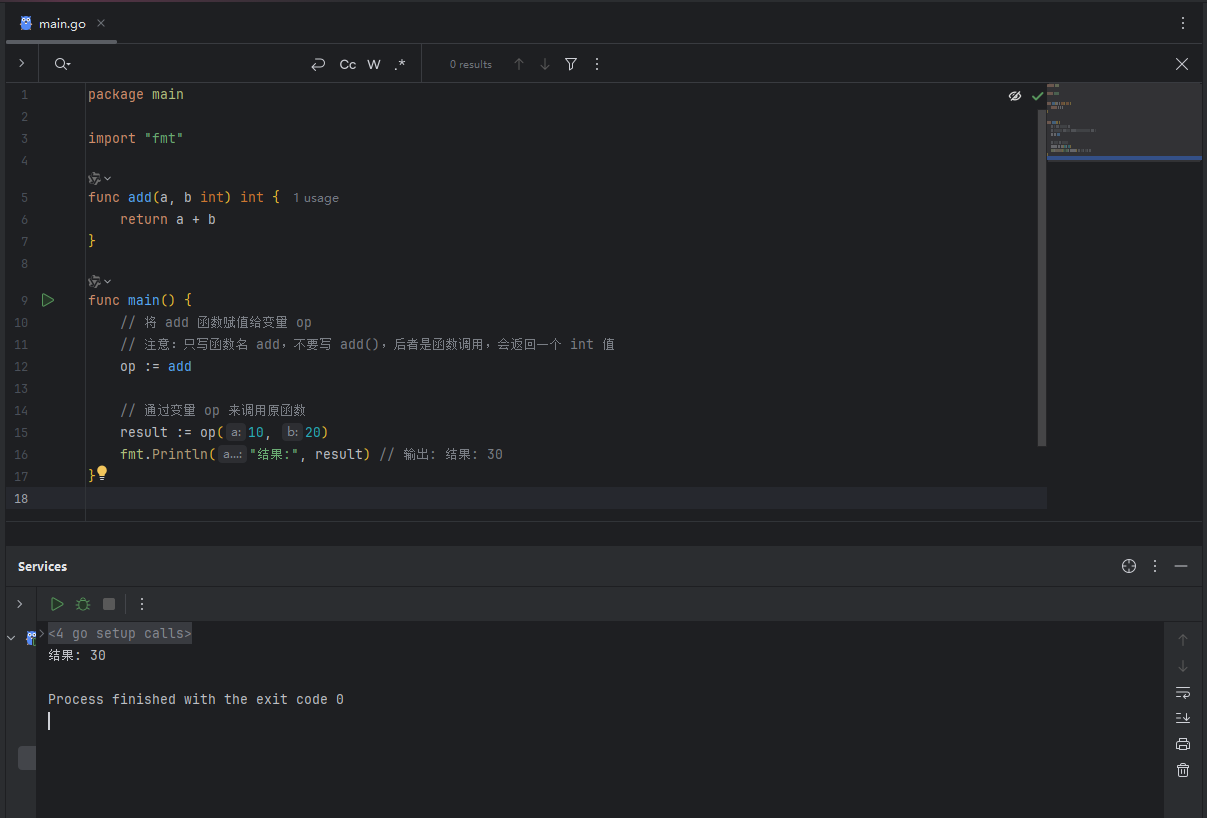Viewport: 1207px width, 818px height.
Task: Run main function from gutter icon
Action: pos(48,300)
